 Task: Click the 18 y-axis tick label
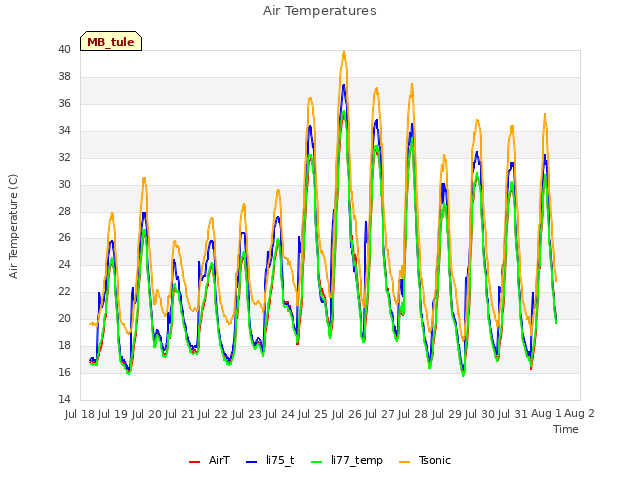[64, 345]
